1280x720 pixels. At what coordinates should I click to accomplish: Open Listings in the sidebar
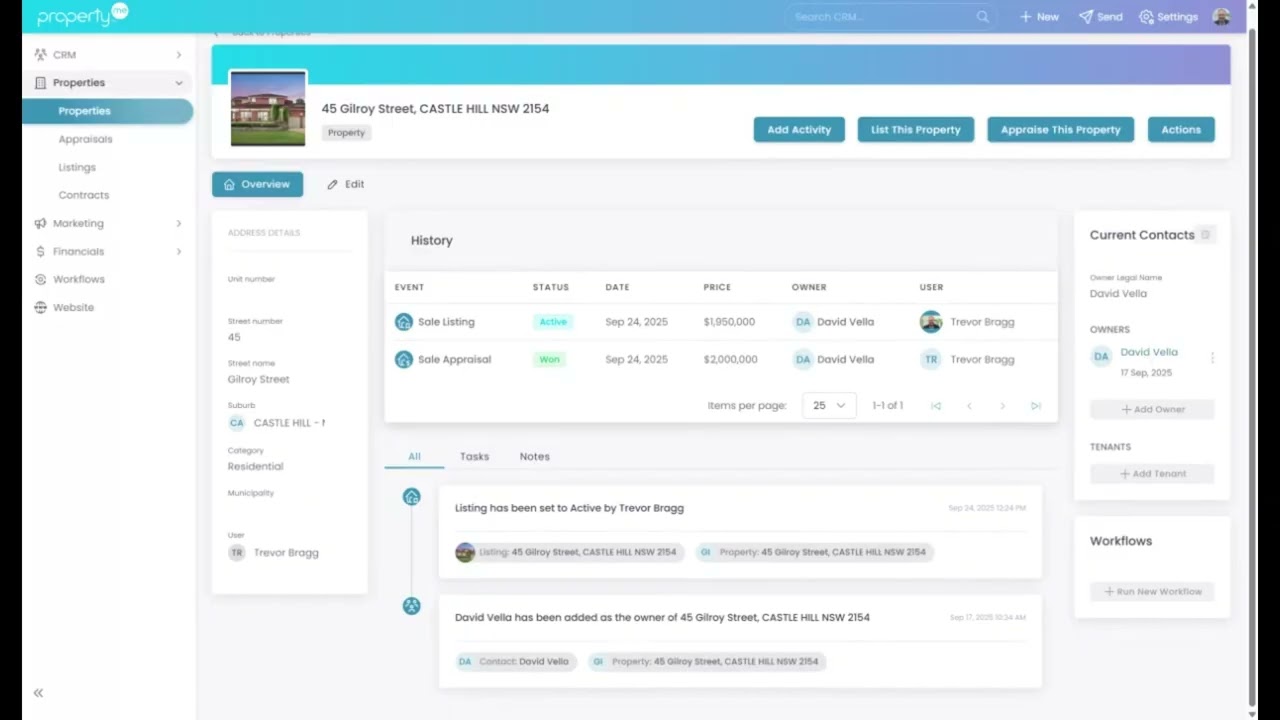click(77, 167)
